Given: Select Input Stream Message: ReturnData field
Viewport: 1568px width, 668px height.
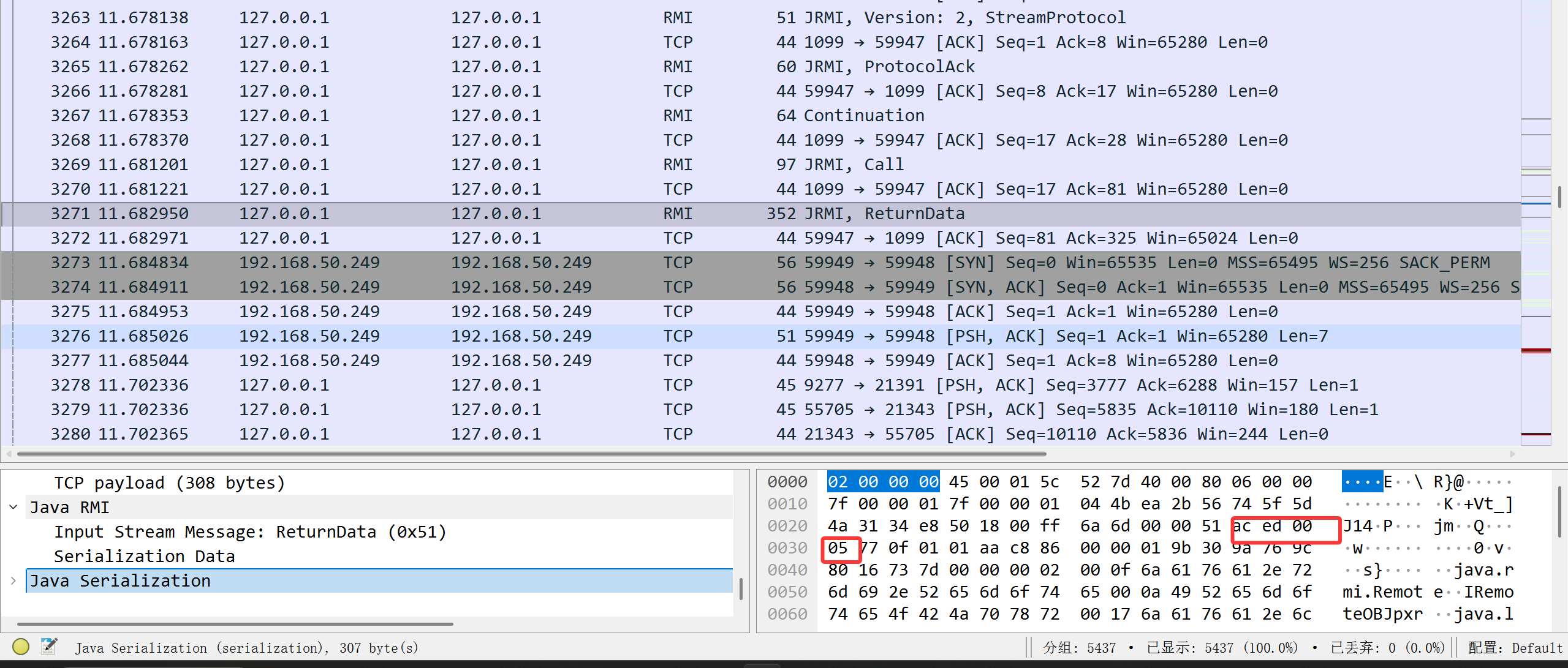Looking at the screenshot, I should coord(250,531).
